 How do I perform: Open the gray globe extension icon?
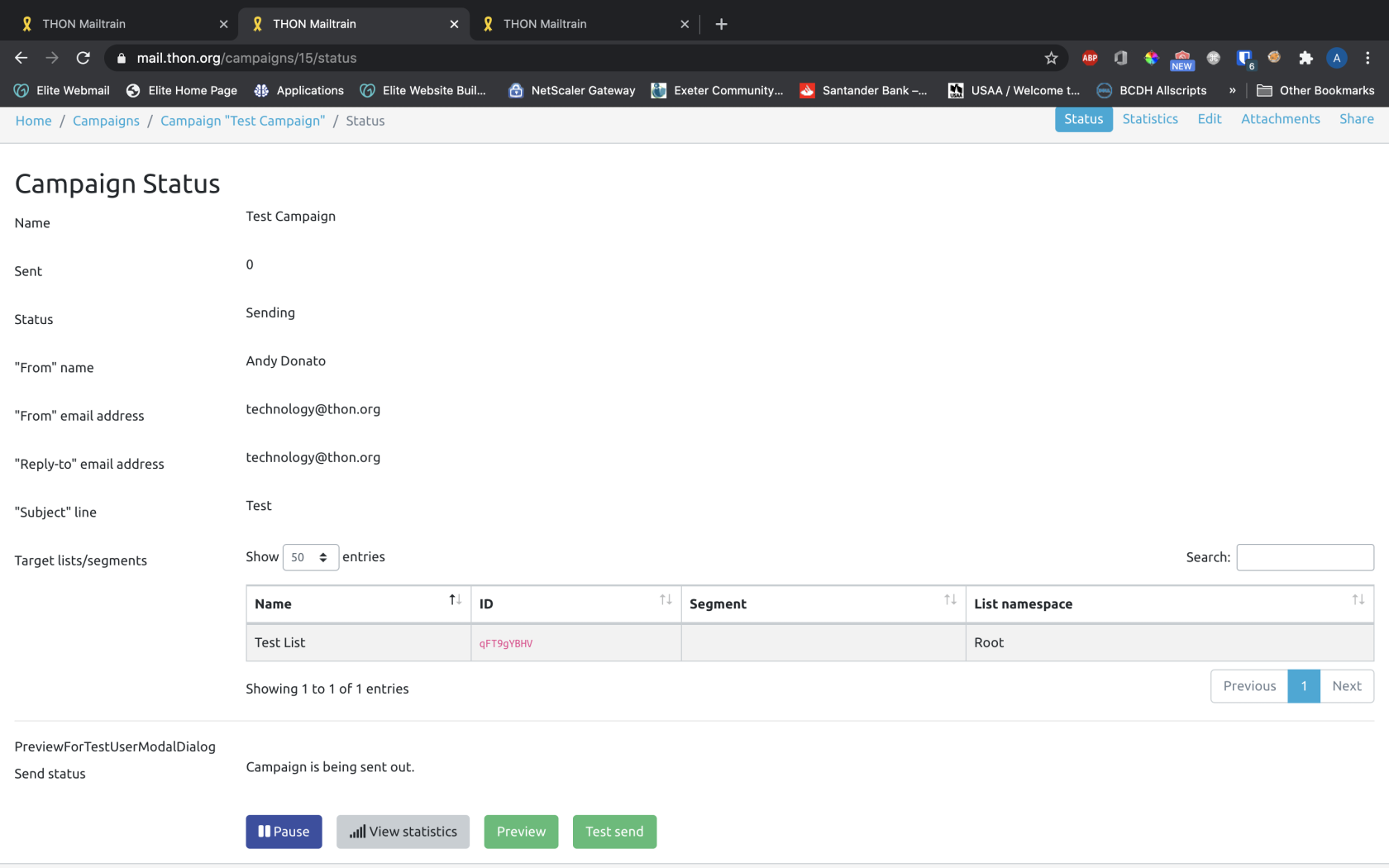click(x=1213, y=58)
